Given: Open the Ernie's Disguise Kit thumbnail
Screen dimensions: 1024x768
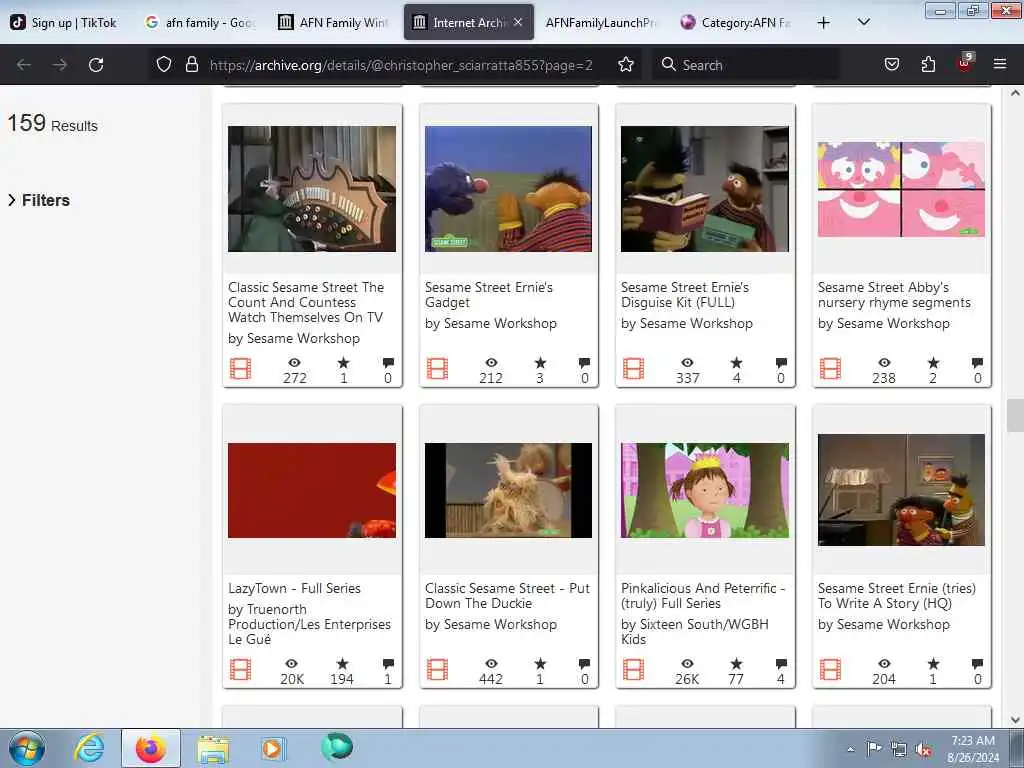Looking at the screenshot, I should pos(705,189).
